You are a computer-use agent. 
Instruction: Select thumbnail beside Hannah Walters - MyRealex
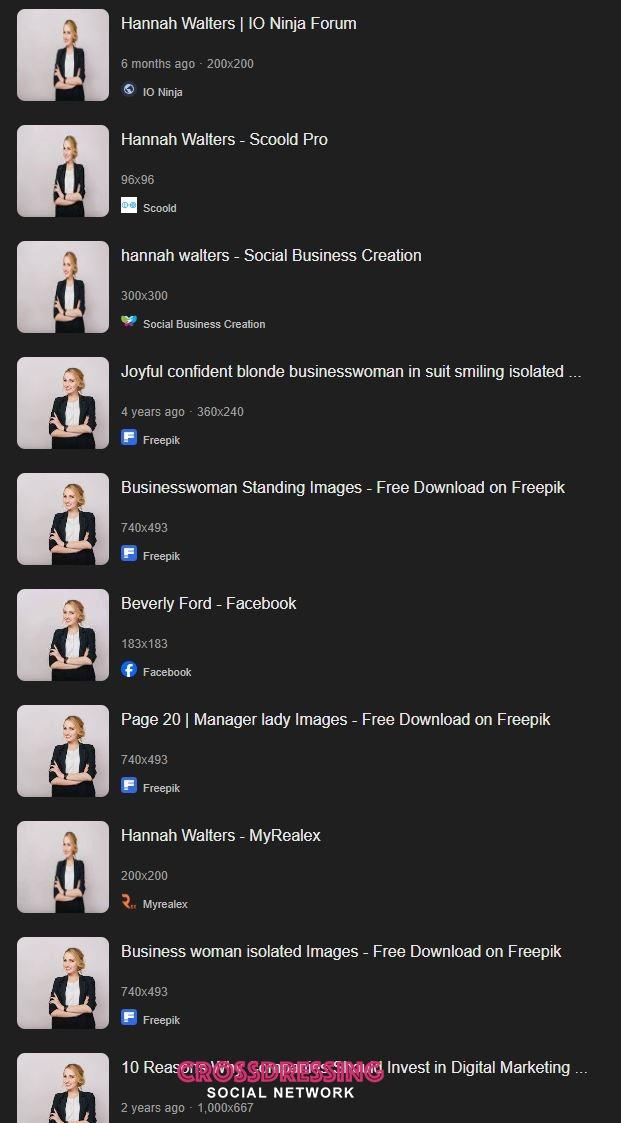click(x=63, y=867)
